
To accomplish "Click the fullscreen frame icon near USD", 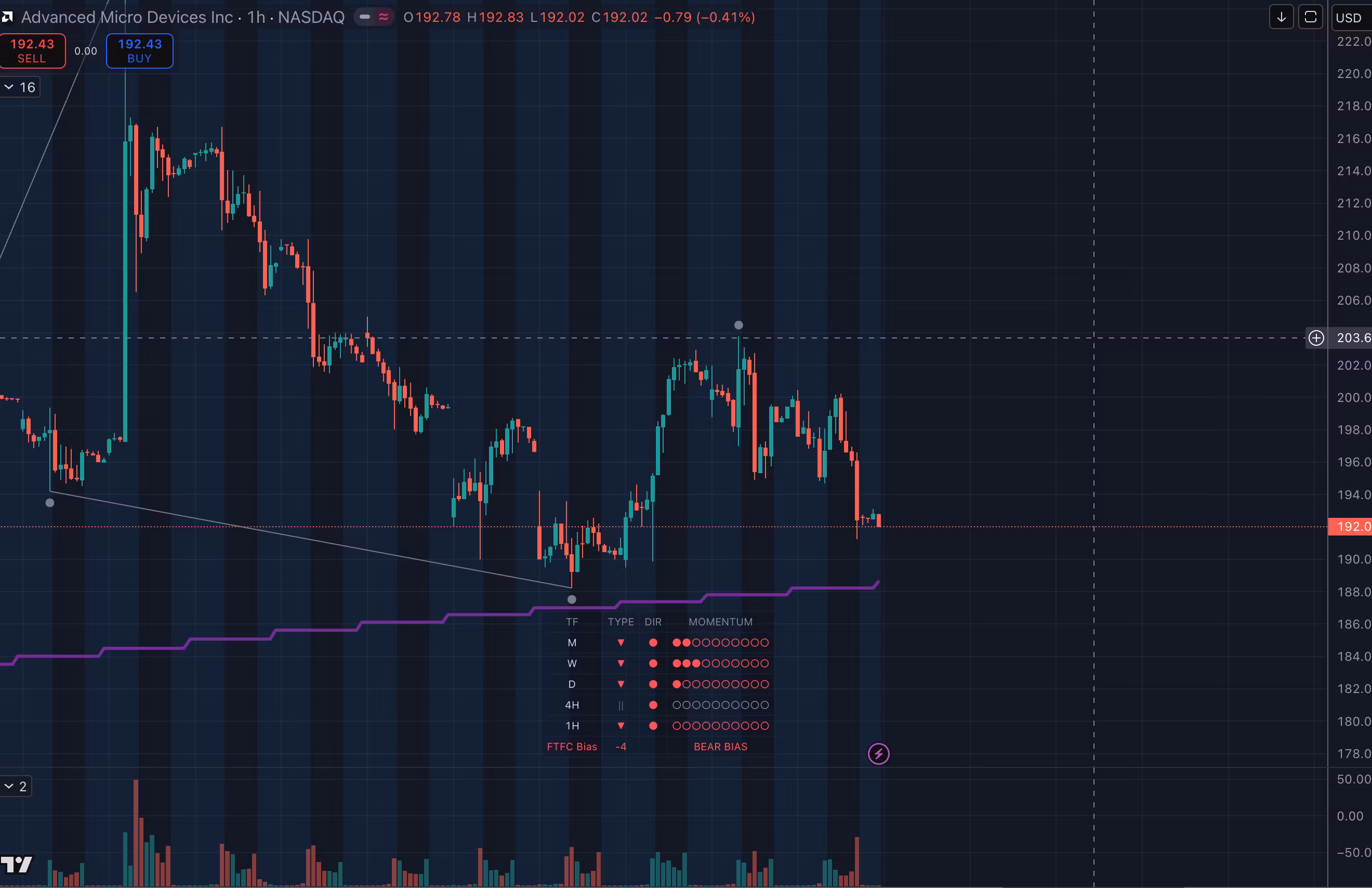I will (x=1310, y=17).
